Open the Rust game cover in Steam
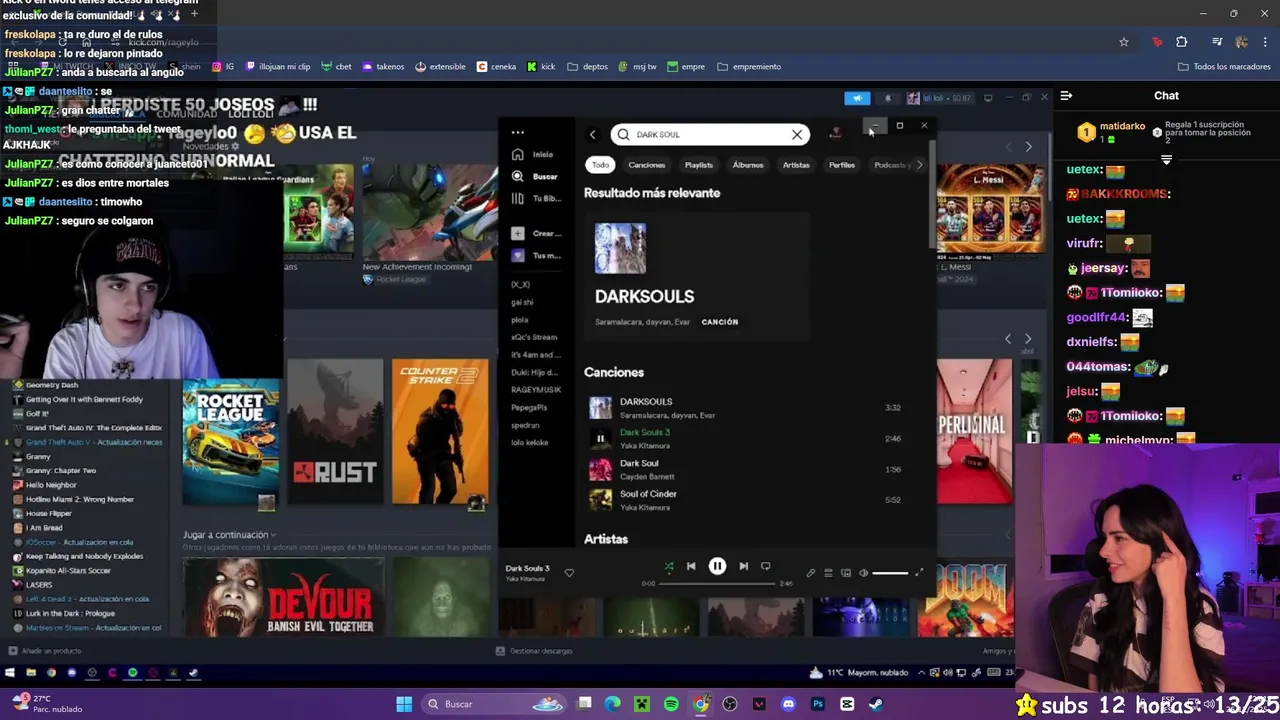The height and width of the screenshot is (720, 1280). tap(335, 432)
